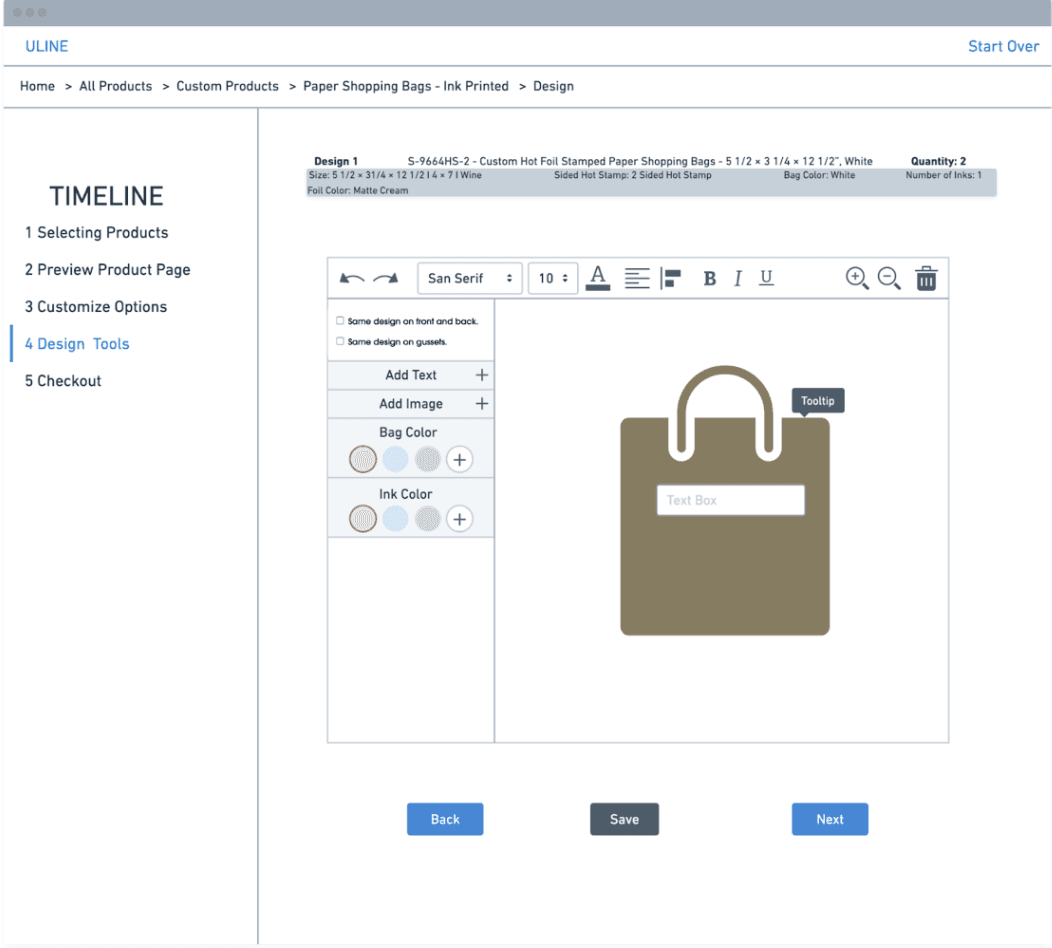Click the undo arrow icon

352,278
